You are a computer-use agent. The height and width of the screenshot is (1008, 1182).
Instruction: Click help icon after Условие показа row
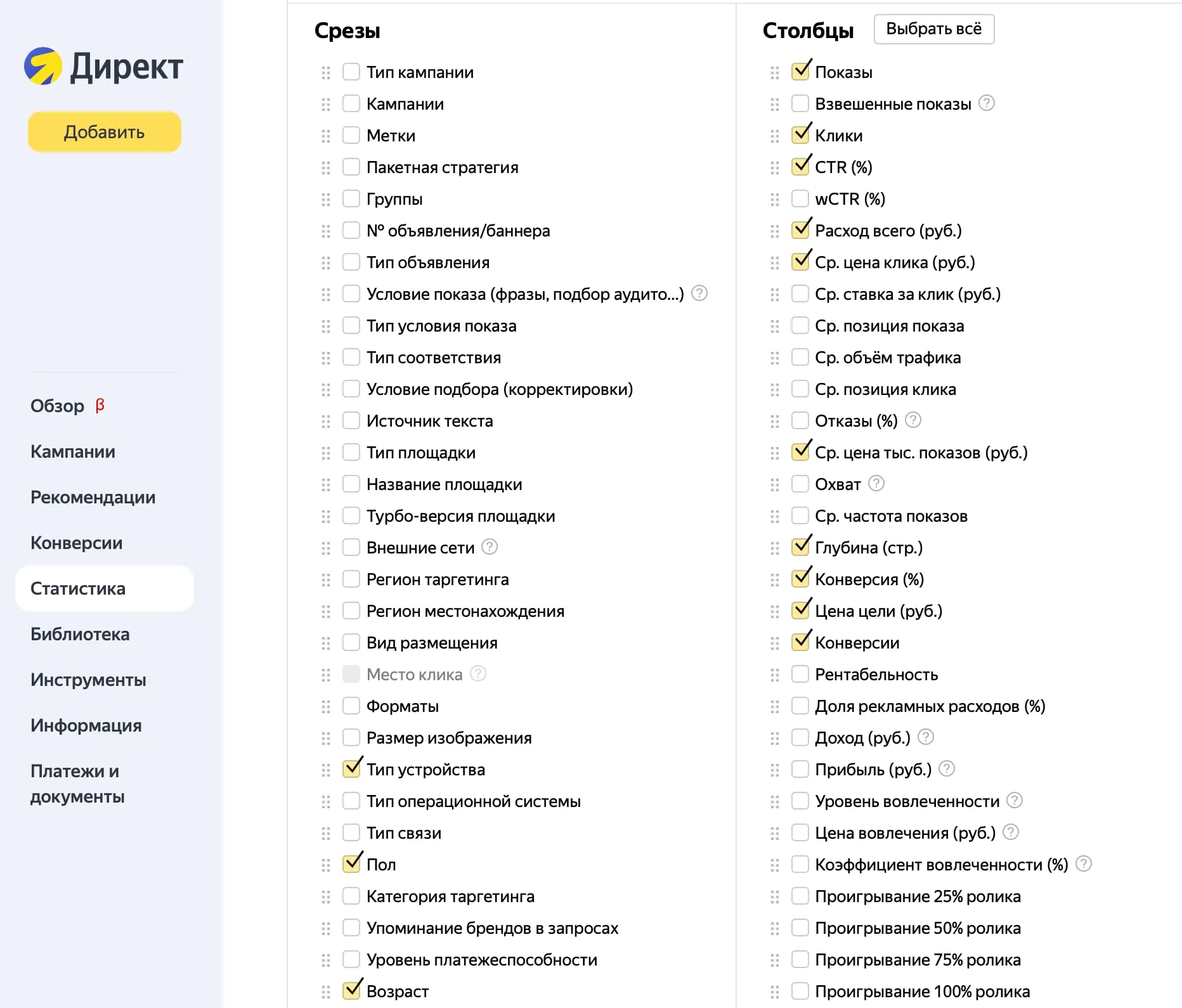[x=699, y=293]
